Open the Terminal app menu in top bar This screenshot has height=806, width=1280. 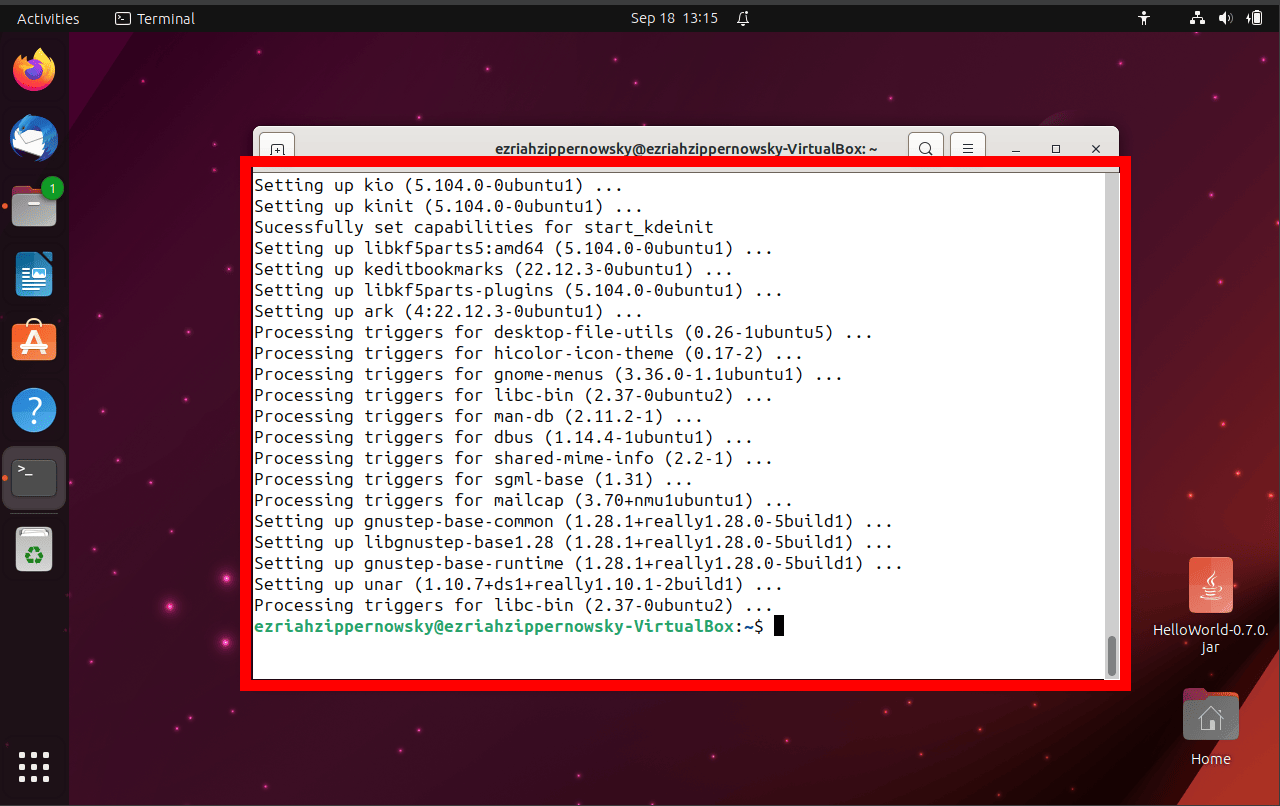click(155, 18)
